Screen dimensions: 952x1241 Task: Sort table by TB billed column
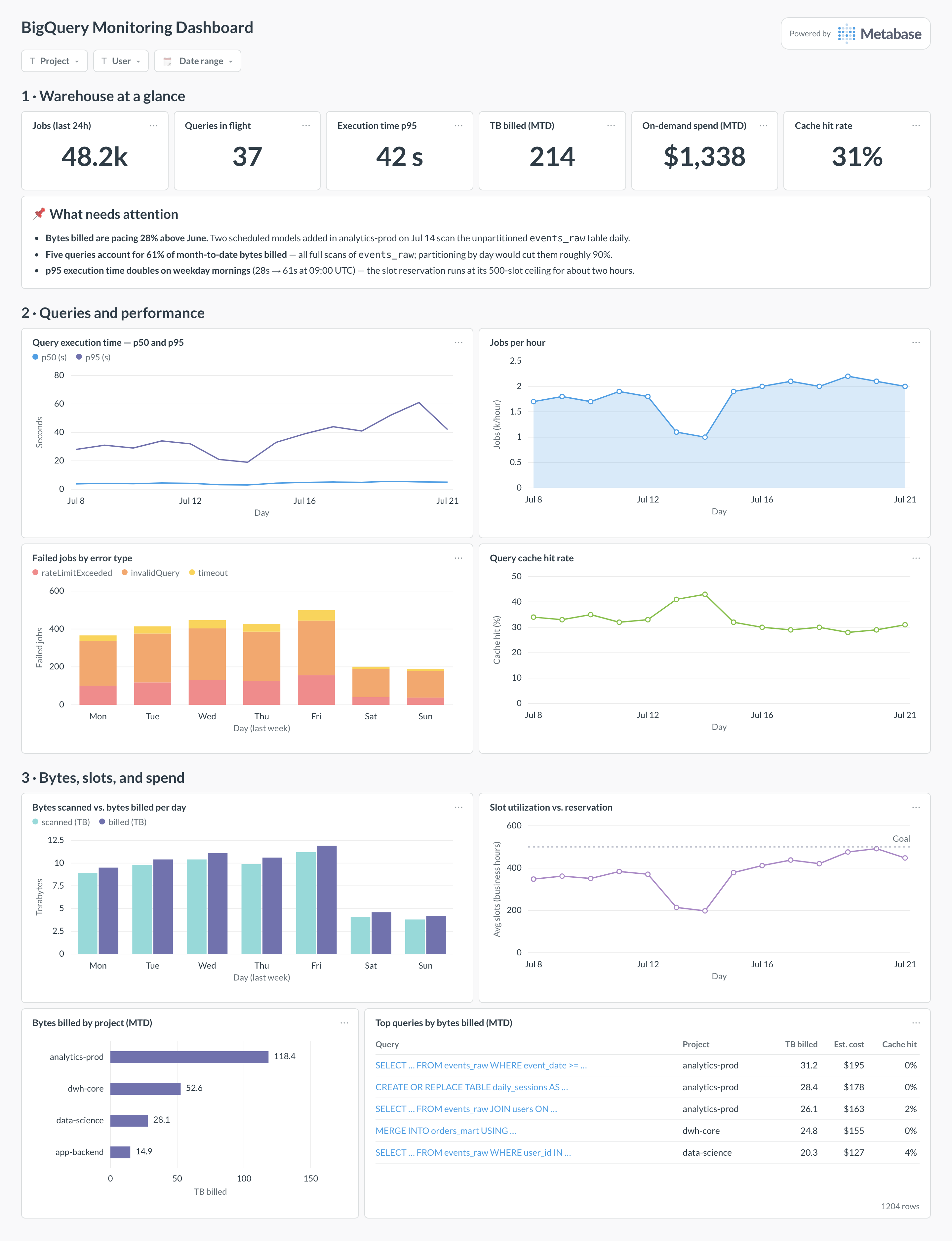click(801, 1044)
